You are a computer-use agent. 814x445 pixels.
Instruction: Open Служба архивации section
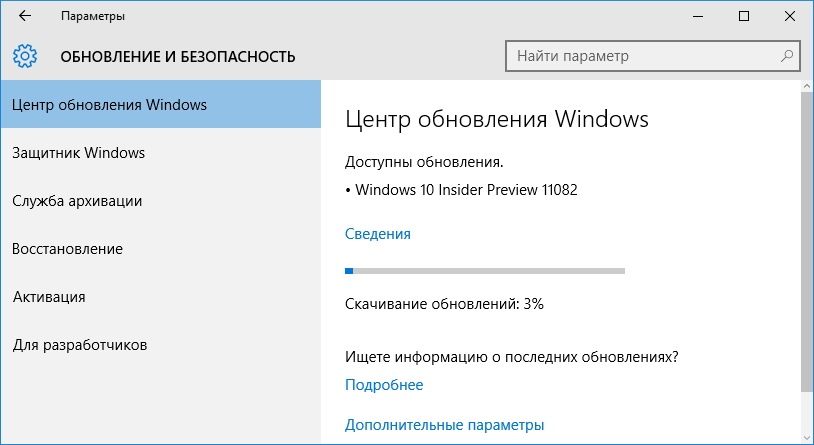pyautogui.click(x=161, y=201)
